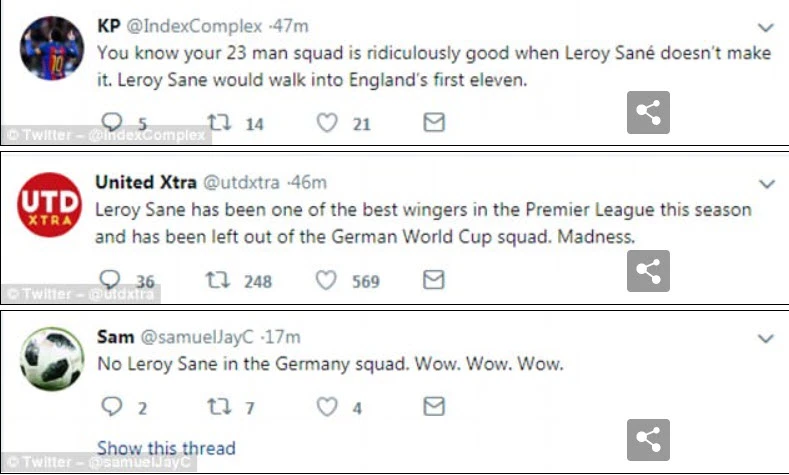Image resolution: width=789 pixels, height=475 pixels.
Task: Send KP's tweet via direct message envelope
Action: click(x=433, y=123)
